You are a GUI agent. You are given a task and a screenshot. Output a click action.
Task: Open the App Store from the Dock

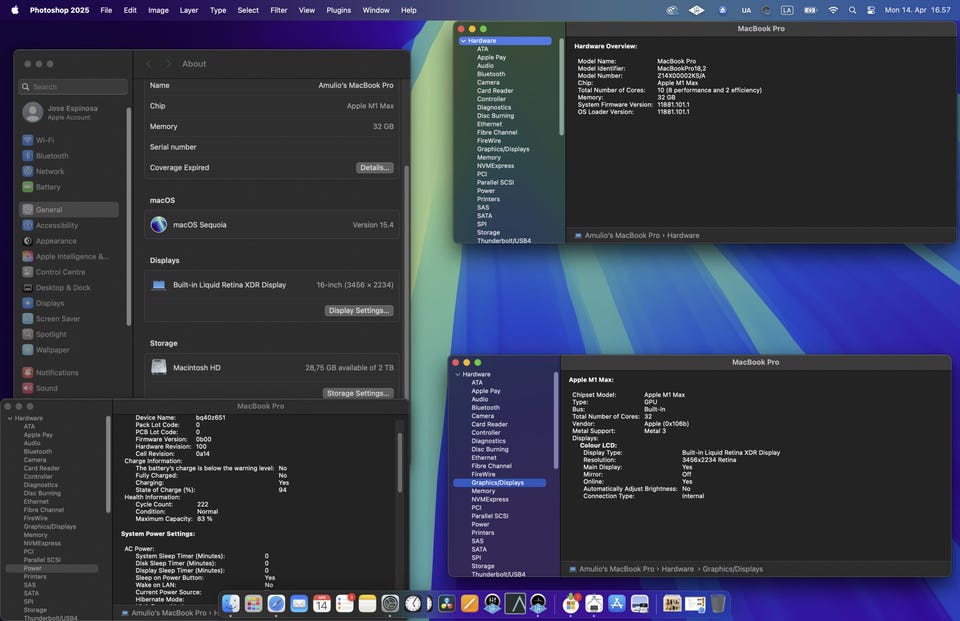tap(617, 604)
